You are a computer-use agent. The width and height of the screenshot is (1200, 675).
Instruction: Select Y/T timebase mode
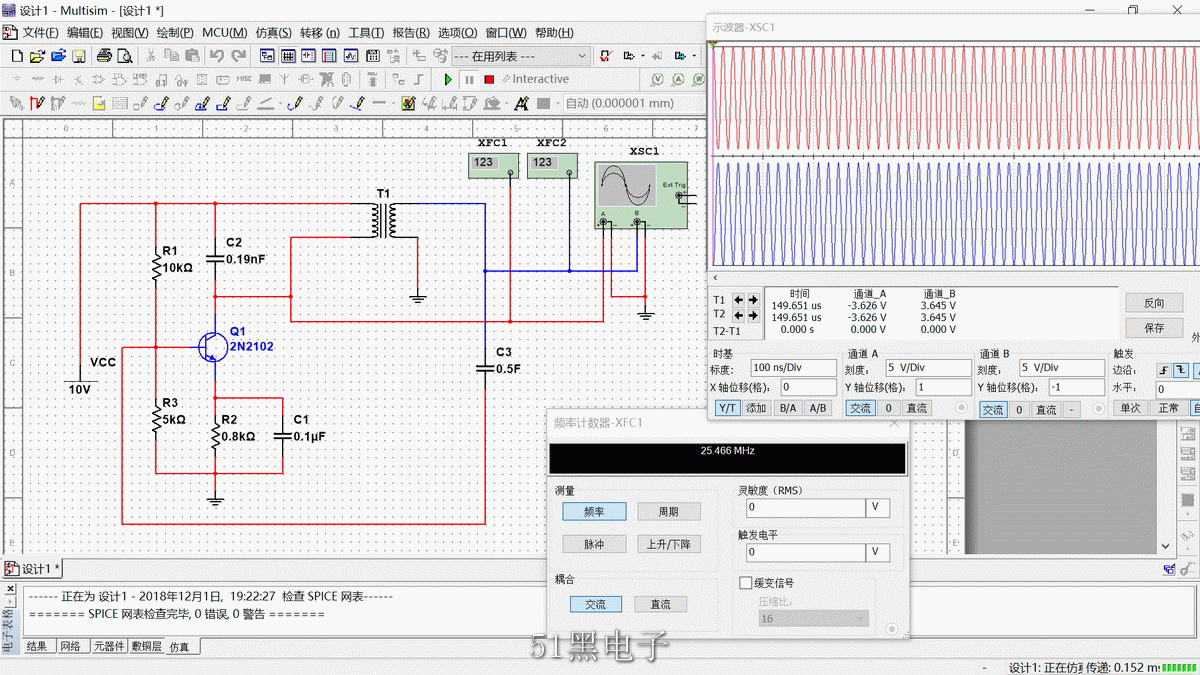coord(727,408)
